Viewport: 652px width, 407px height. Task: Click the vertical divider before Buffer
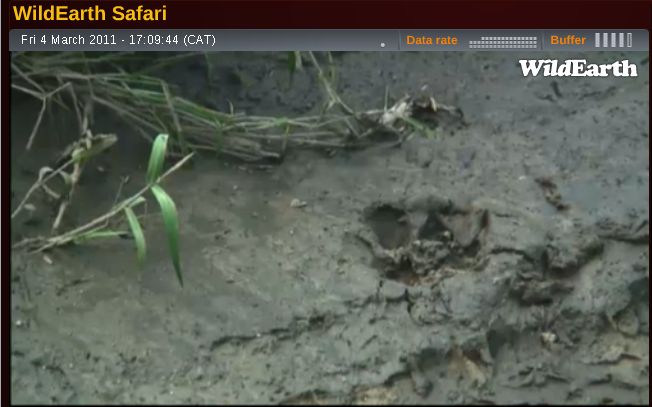544,41
